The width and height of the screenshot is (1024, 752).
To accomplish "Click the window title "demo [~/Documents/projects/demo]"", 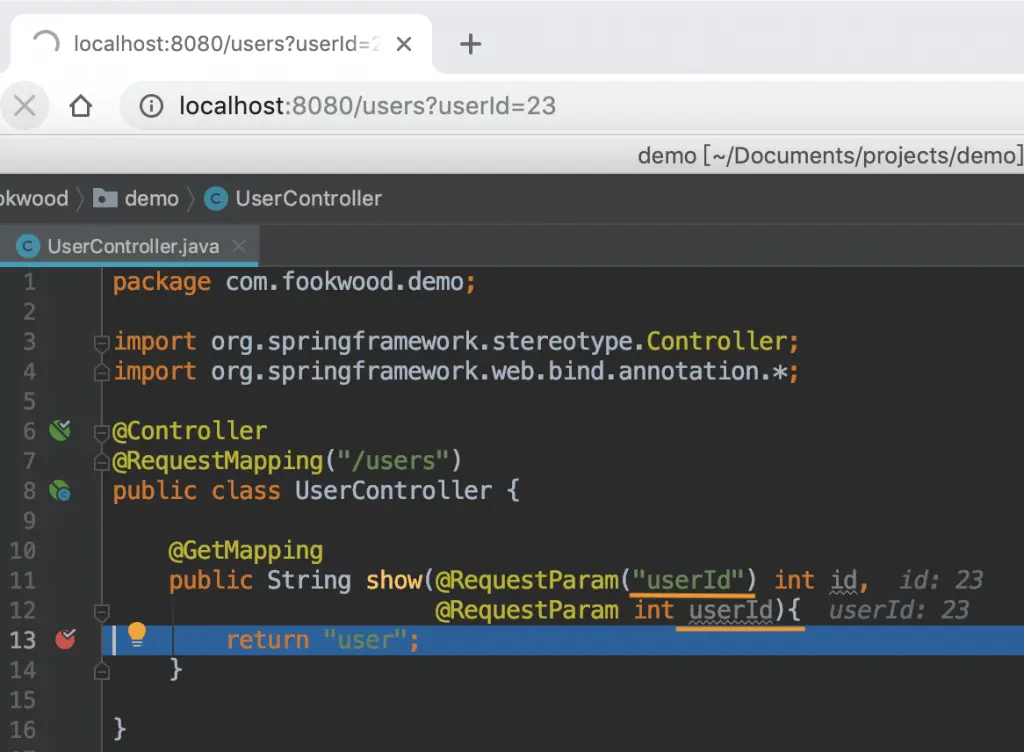I will tap(829, 155).
